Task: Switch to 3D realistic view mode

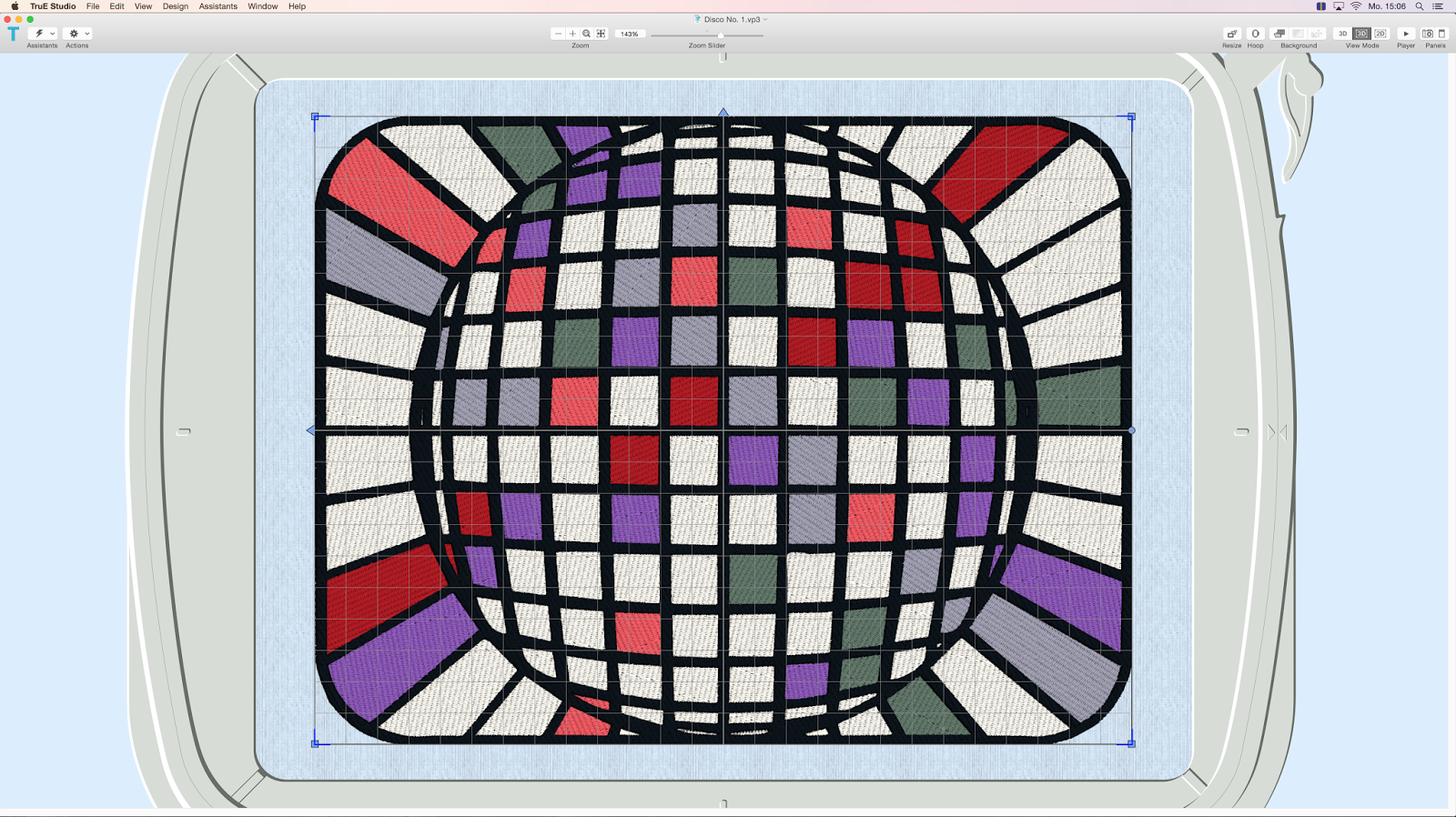Action: tap(1361, 34)
